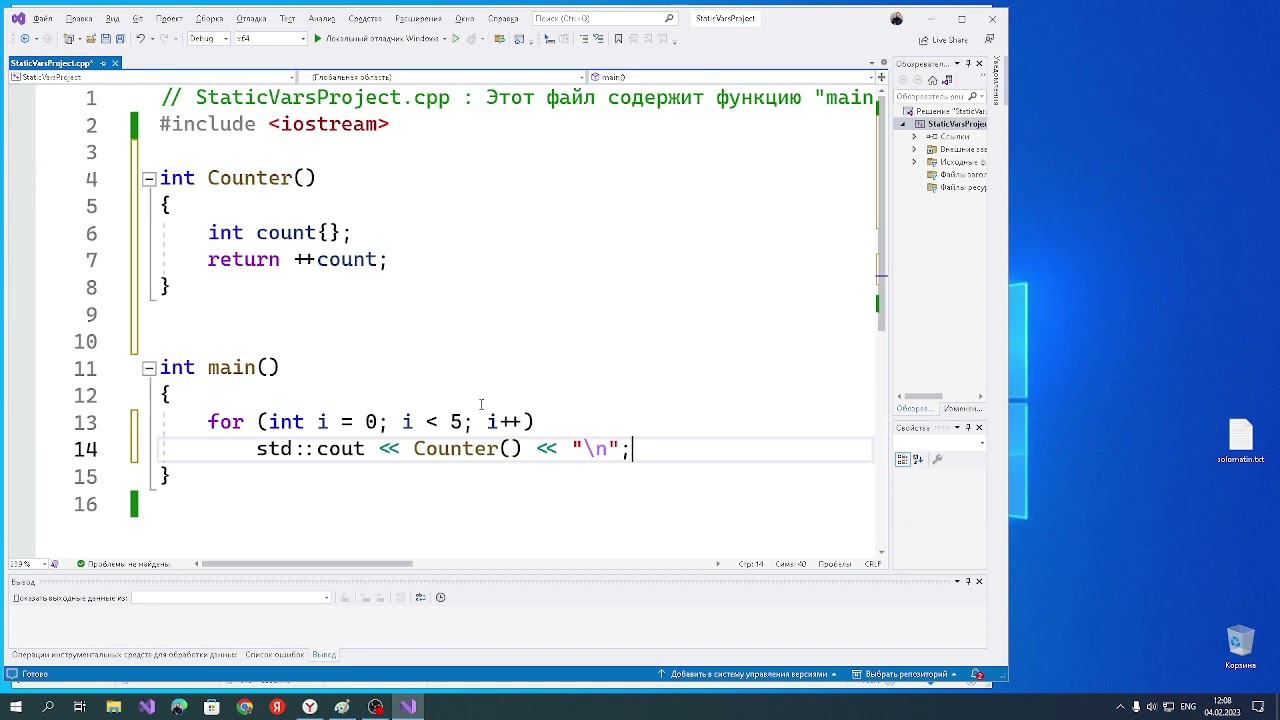Open Показать выходные данные из dropdown

[231, 598]
